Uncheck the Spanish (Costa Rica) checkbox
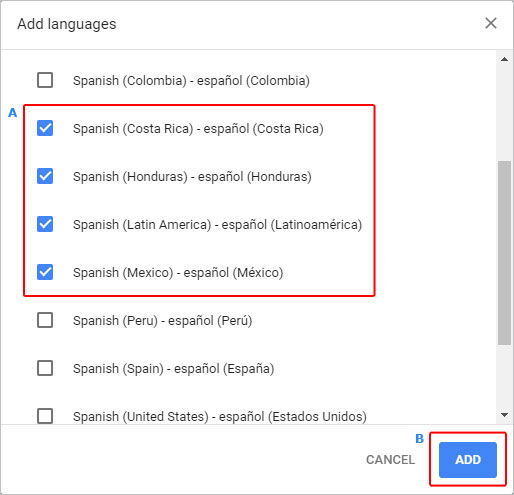The height and width of the screenshot is (495, 514). (x=45, y=128)
